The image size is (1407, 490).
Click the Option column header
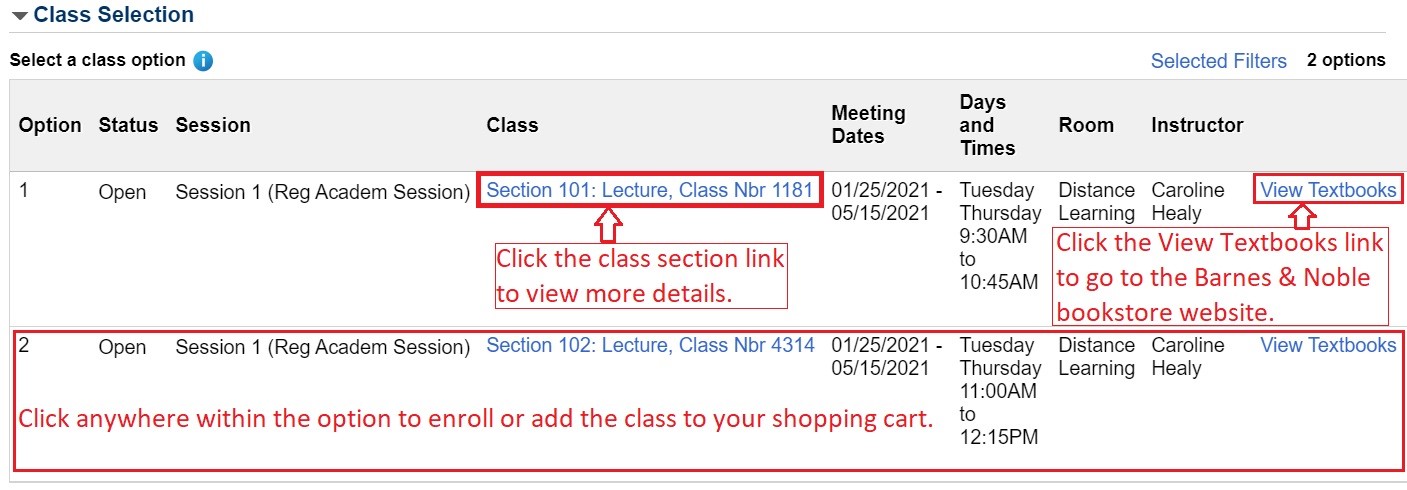click(50, 126)
